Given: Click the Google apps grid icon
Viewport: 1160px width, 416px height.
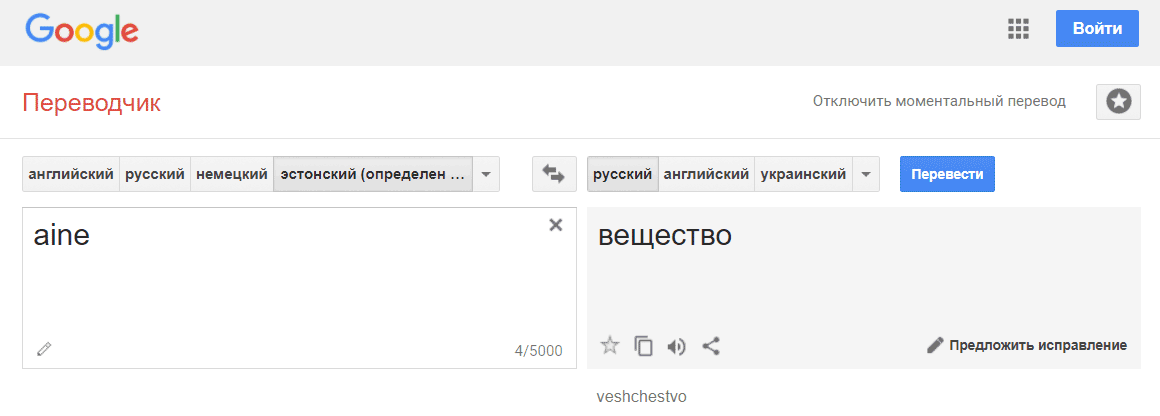Looking at the screenshot, I should tap(1018, 29).
